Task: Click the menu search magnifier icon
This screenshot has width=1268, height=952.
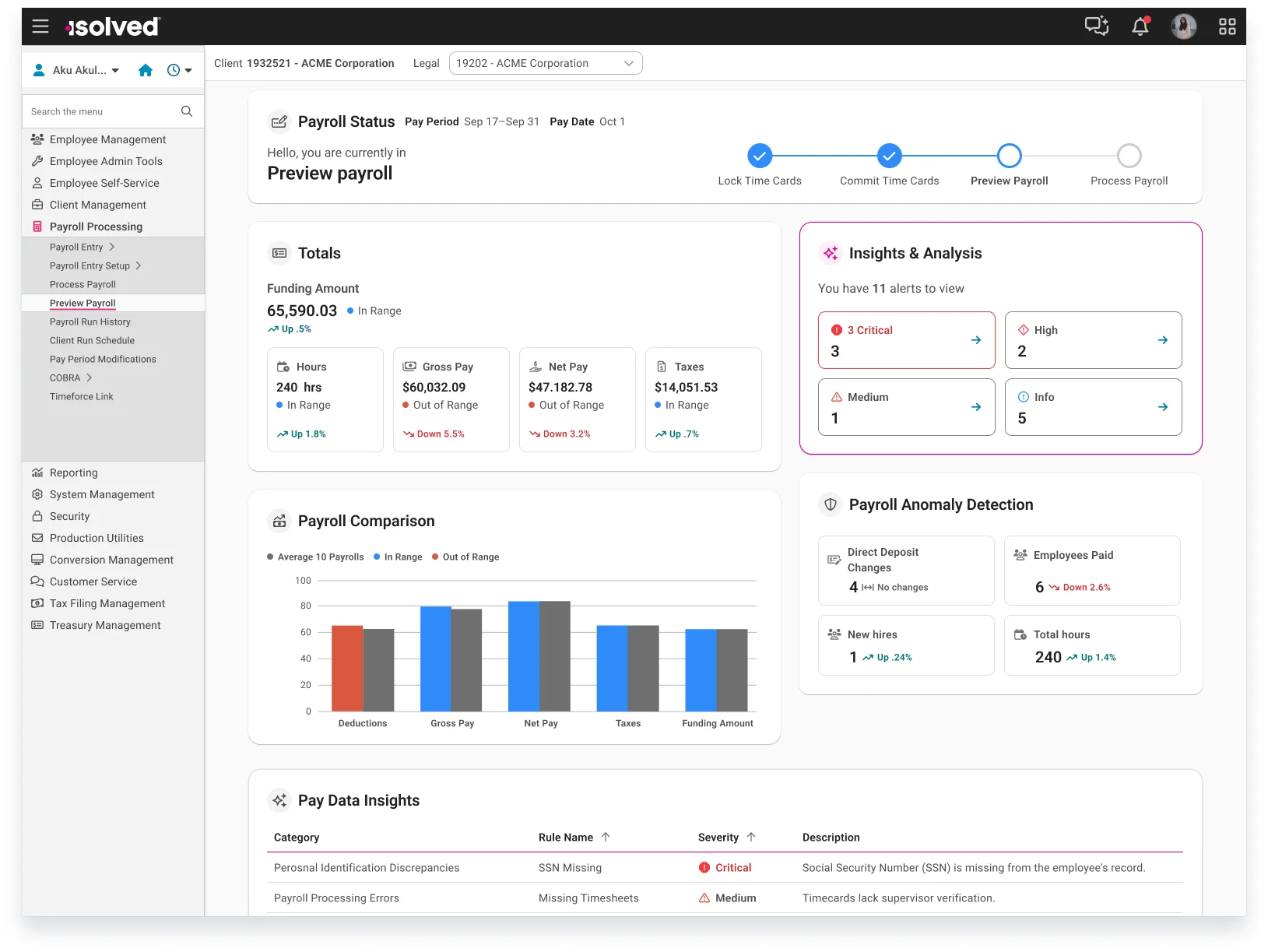Action: [187, 111]
